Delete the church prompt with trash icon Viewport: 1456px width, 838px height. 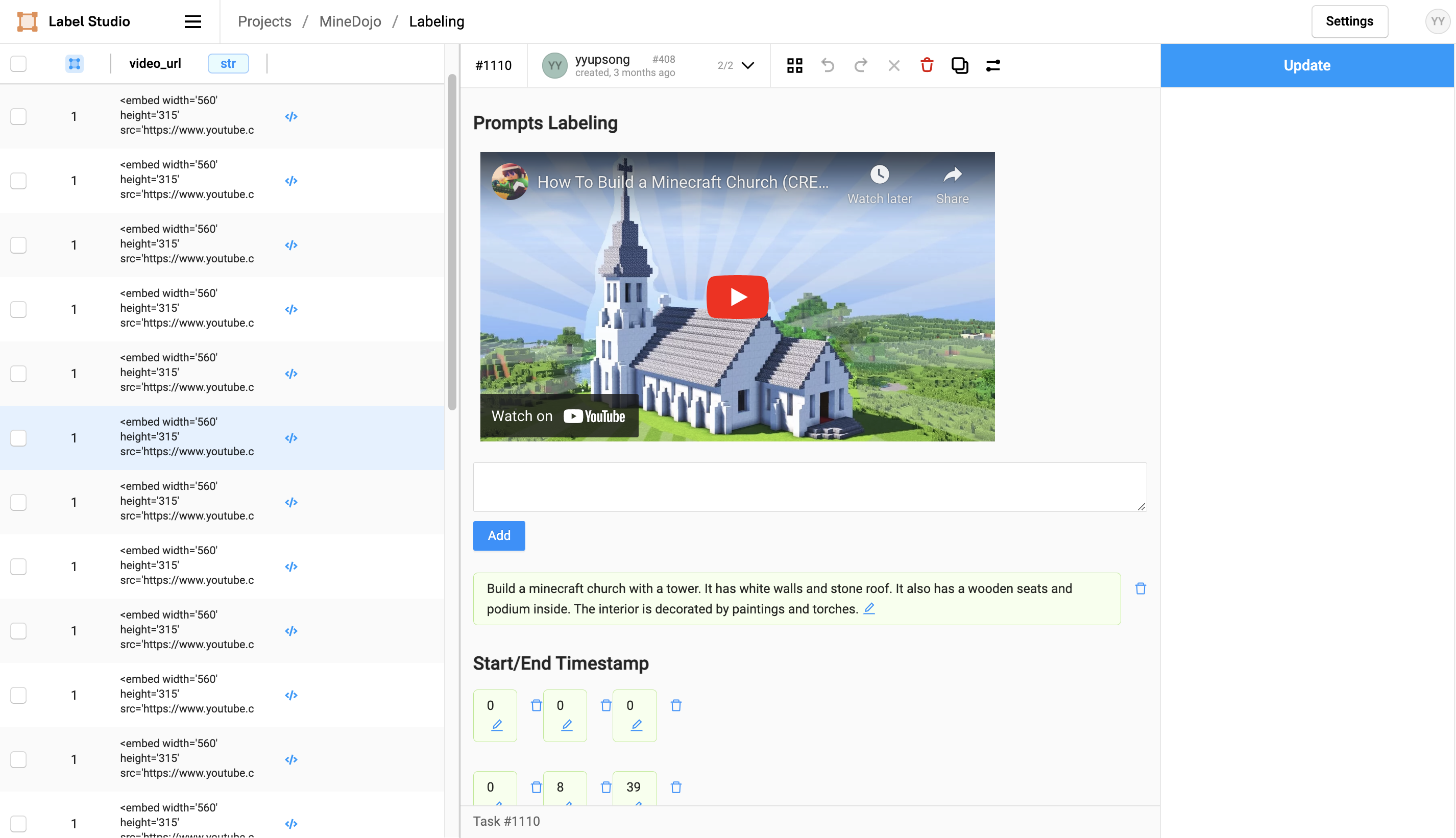(x=1140, y=588)
